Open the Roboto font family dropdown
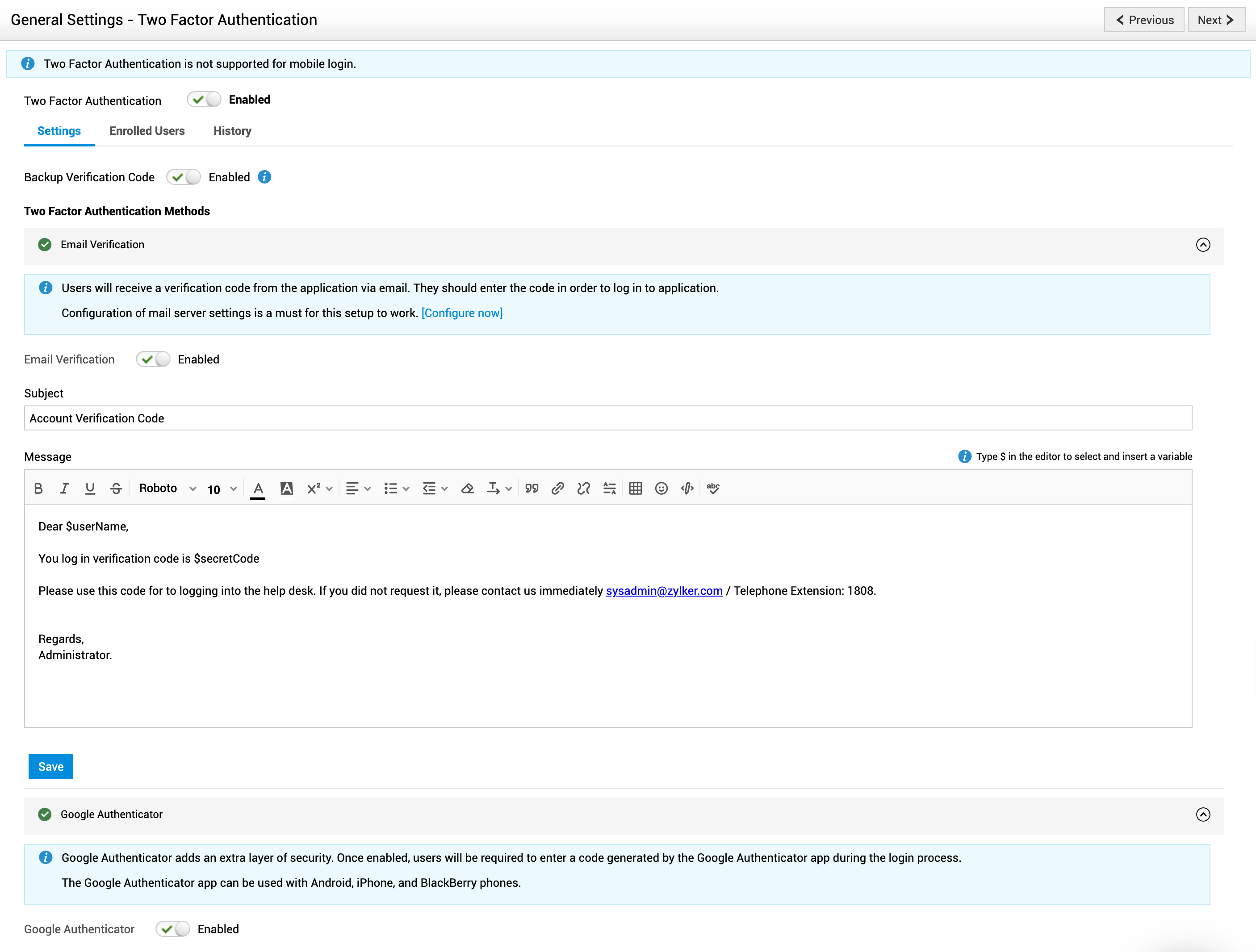This screenshot has height=952, width=1256. pos(167,488)
